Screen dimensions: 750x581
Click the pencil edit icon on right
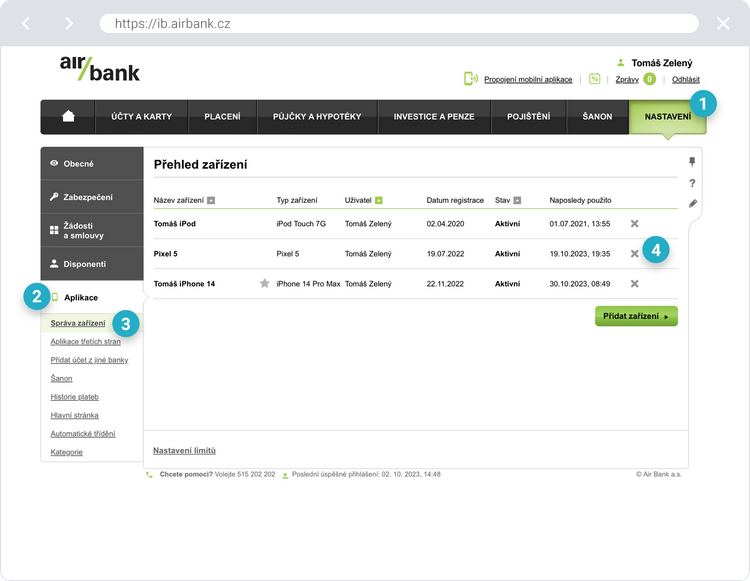[x=692, y=204]
